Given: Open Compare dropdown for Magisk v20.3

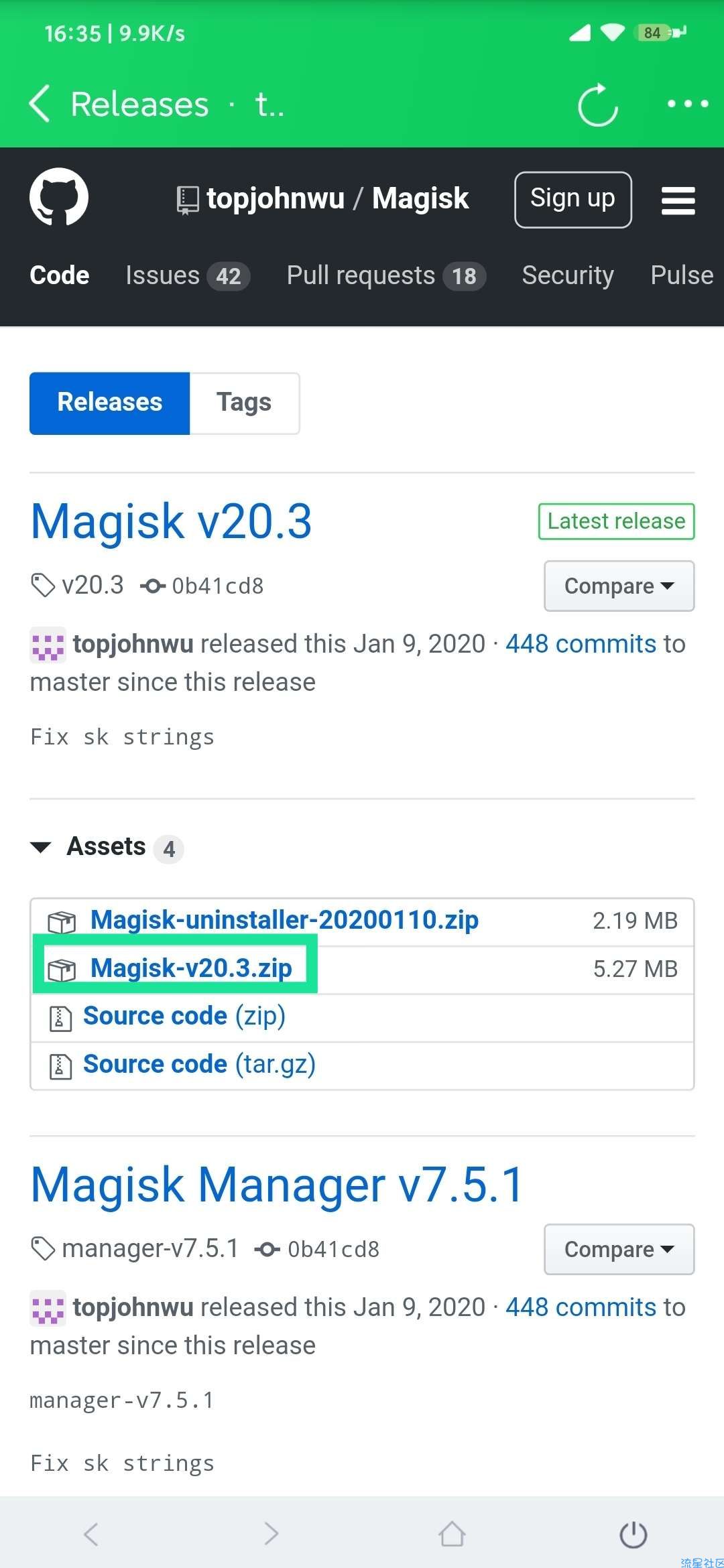Looking at the screenshot, I should pos(619,586).
